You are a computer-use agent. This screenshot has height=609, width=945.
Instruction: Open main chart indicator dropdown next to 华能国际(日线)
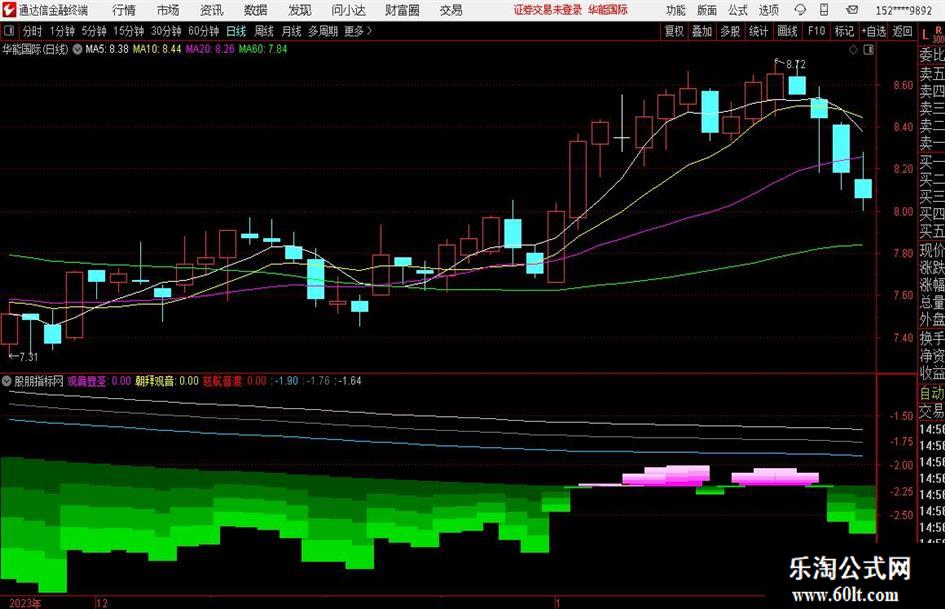point(78,49)
